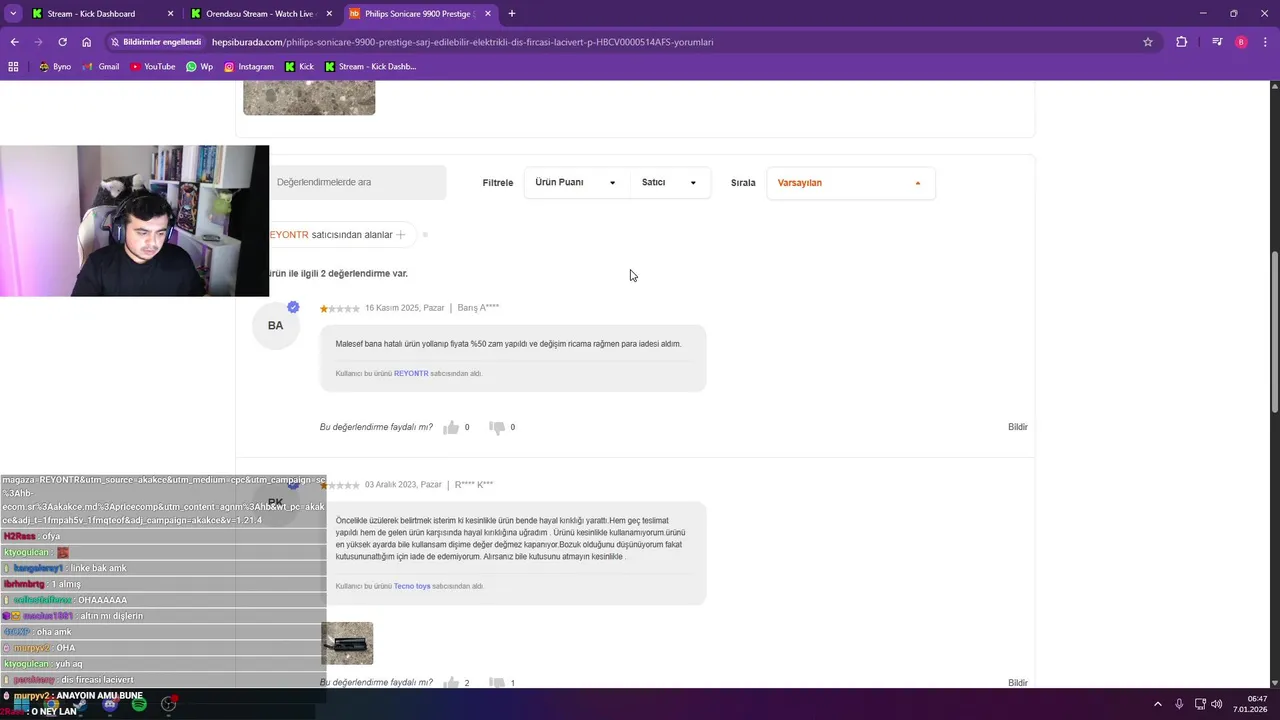Image resolution: width=1280 pixels, height=720 pixels.
Task: Open the browser home page
Action: click(x=87, y=42)
